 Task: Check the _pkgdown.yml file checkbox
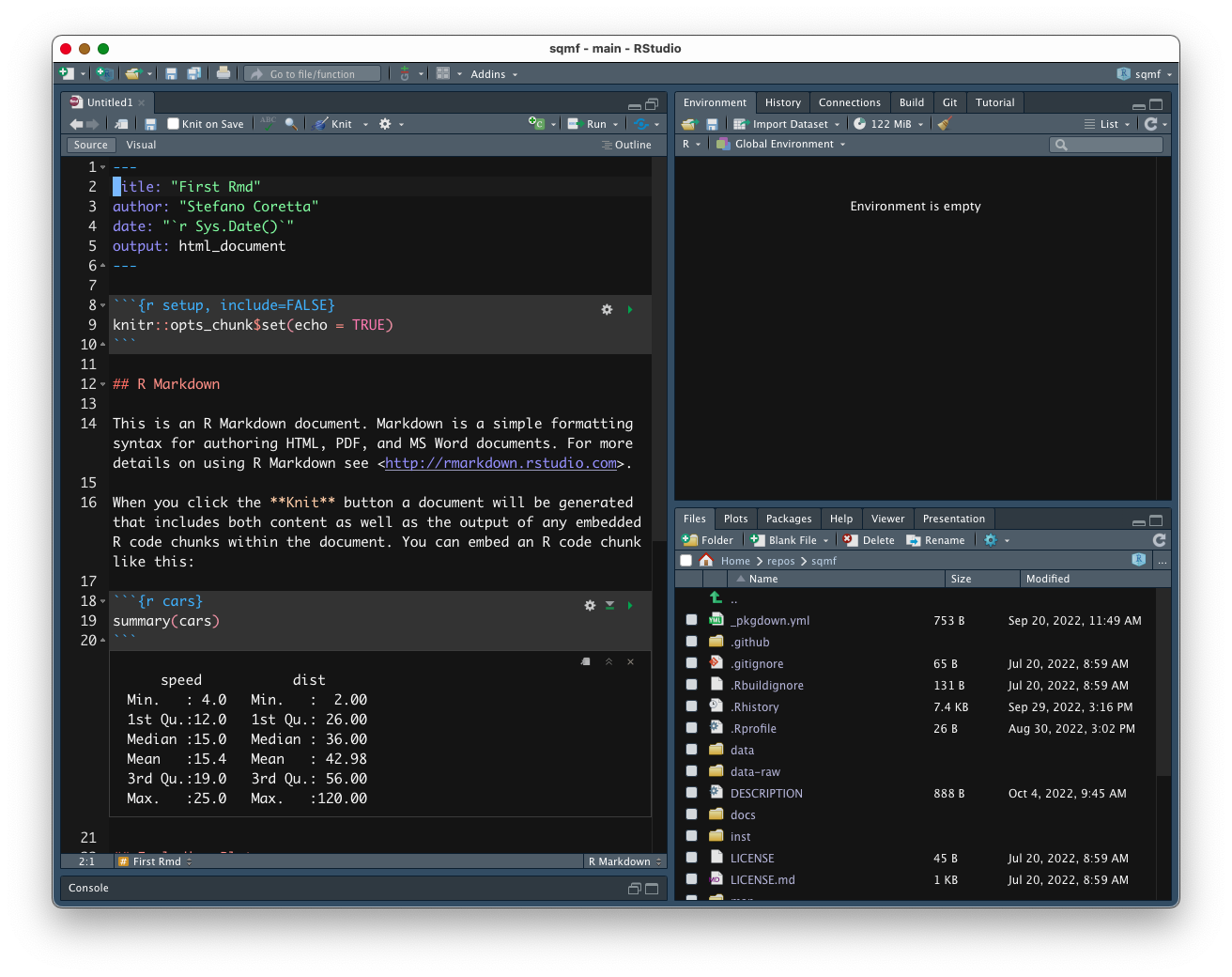click(692, 620)
